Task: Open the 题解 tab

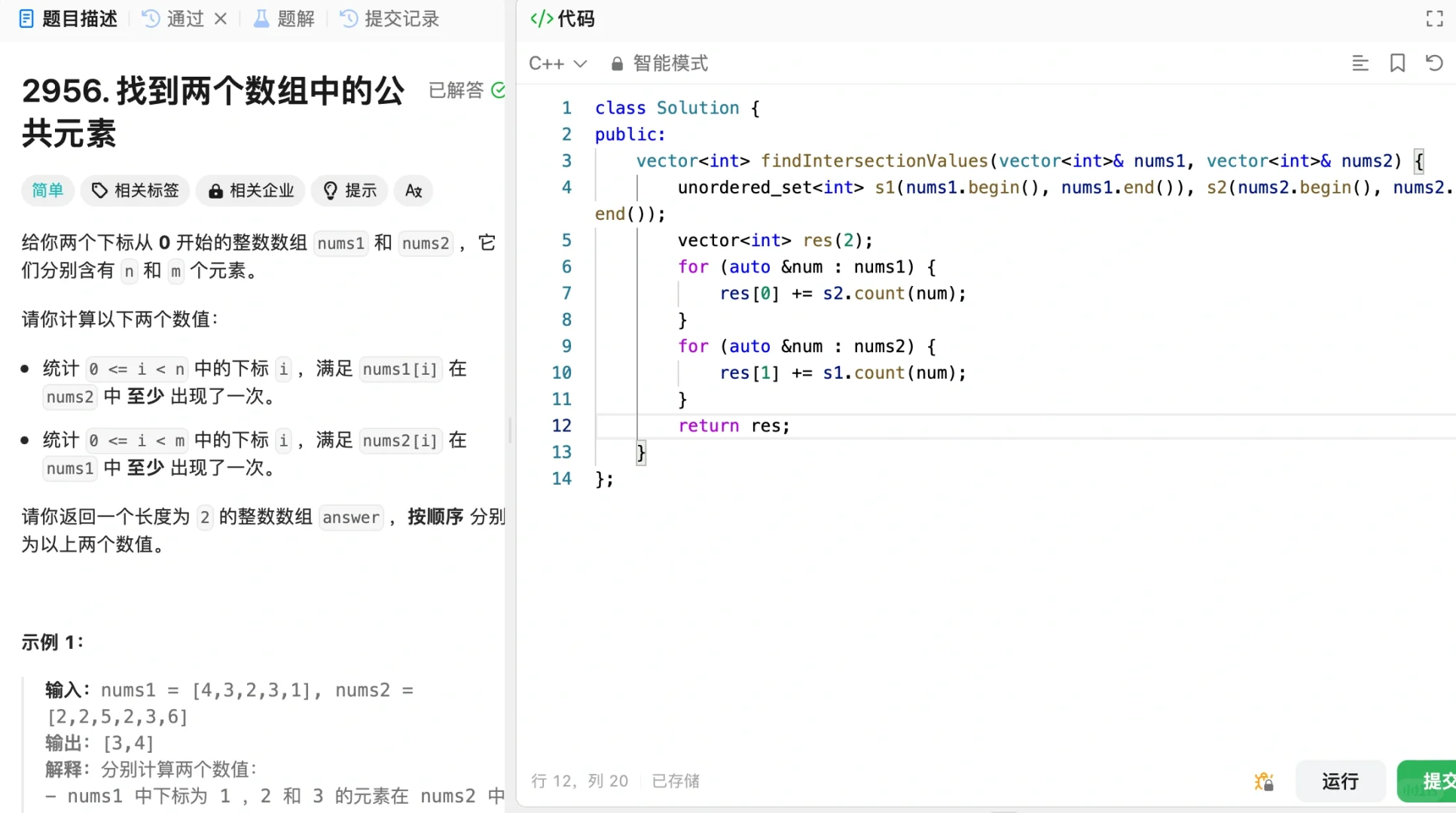Action: (x=284, y=19)
